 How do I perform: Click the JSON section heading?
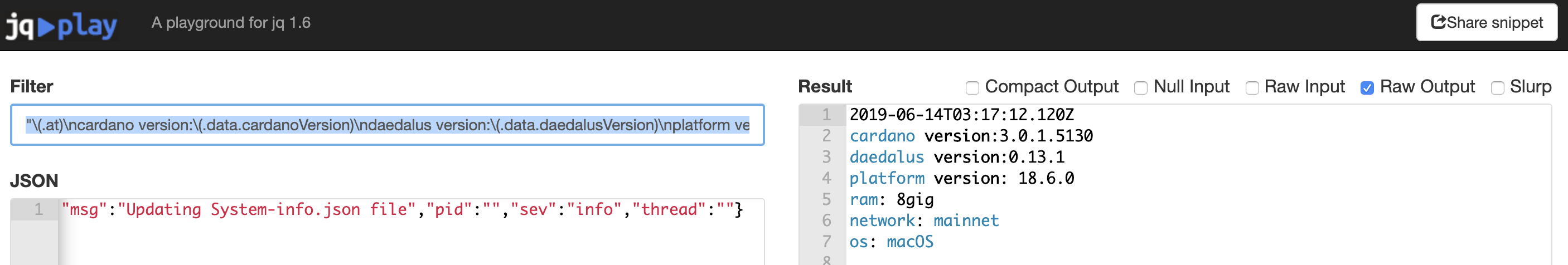point(34,181)
